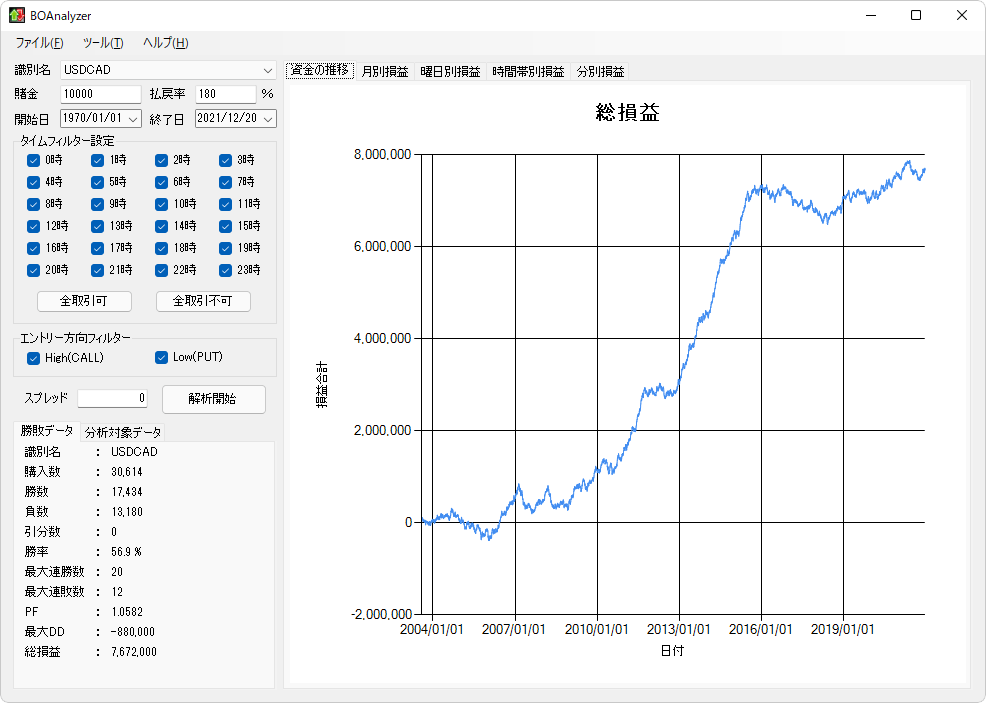
Task: Minimize the BOAnalyzer window
Action: click(871, 15)
